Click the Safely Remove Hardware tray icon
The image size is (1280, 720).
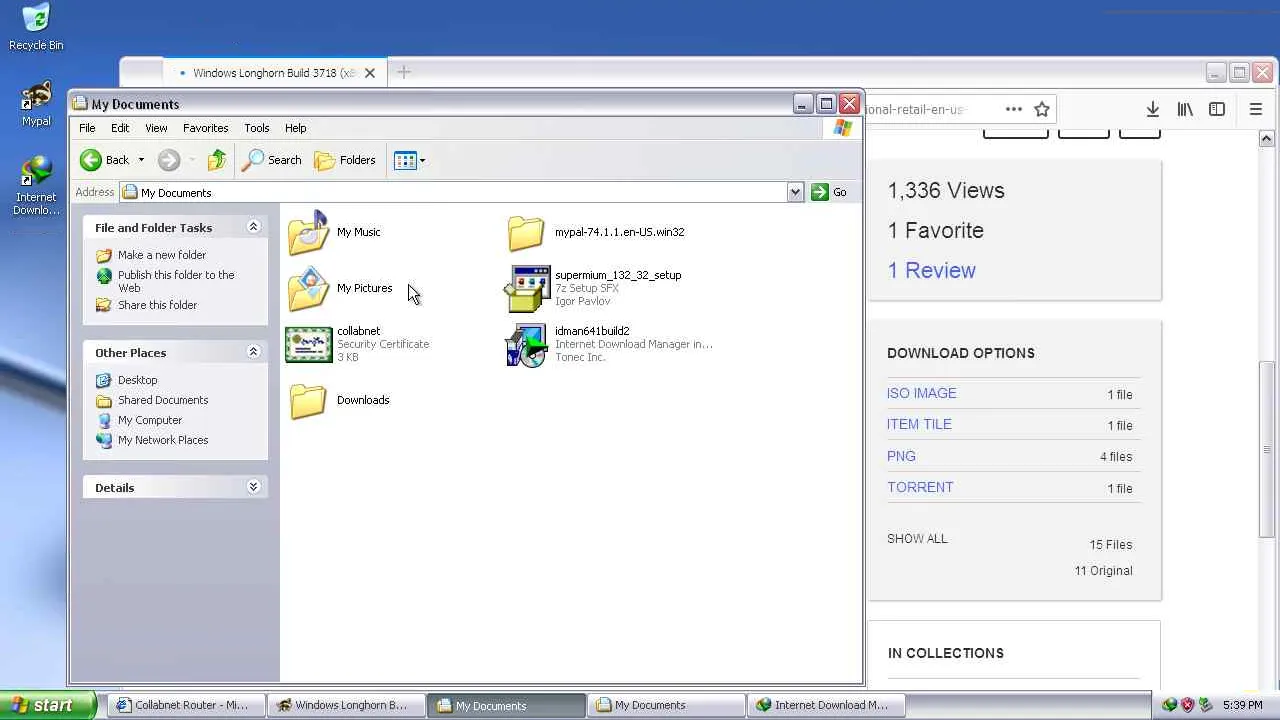click(x=1206, y=705)
